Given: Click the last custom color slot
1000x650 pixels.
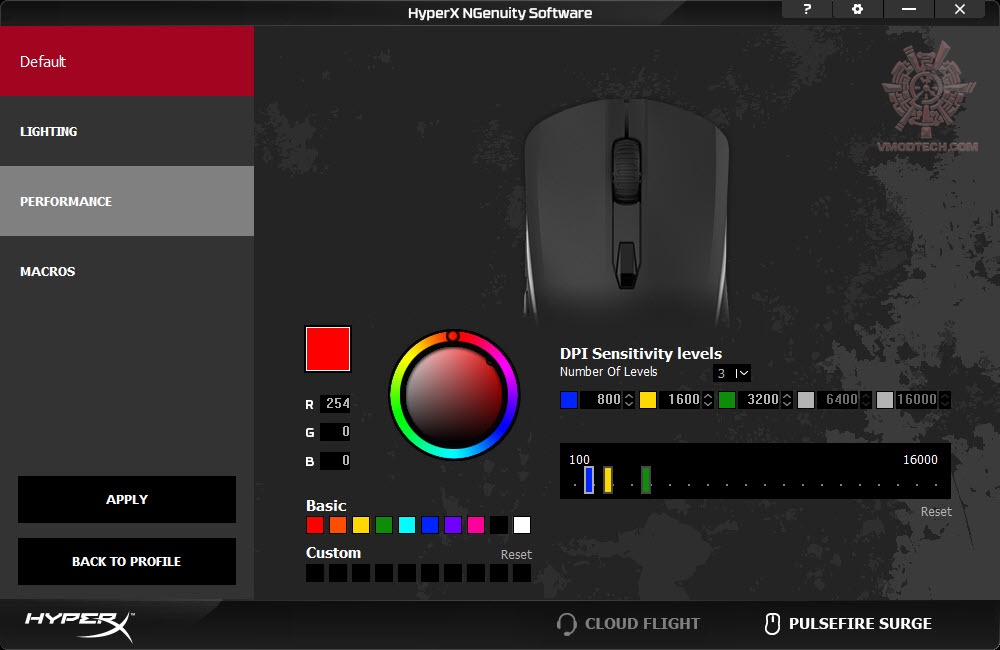Looking at the screenshot, I should click(x=522, y=573).
